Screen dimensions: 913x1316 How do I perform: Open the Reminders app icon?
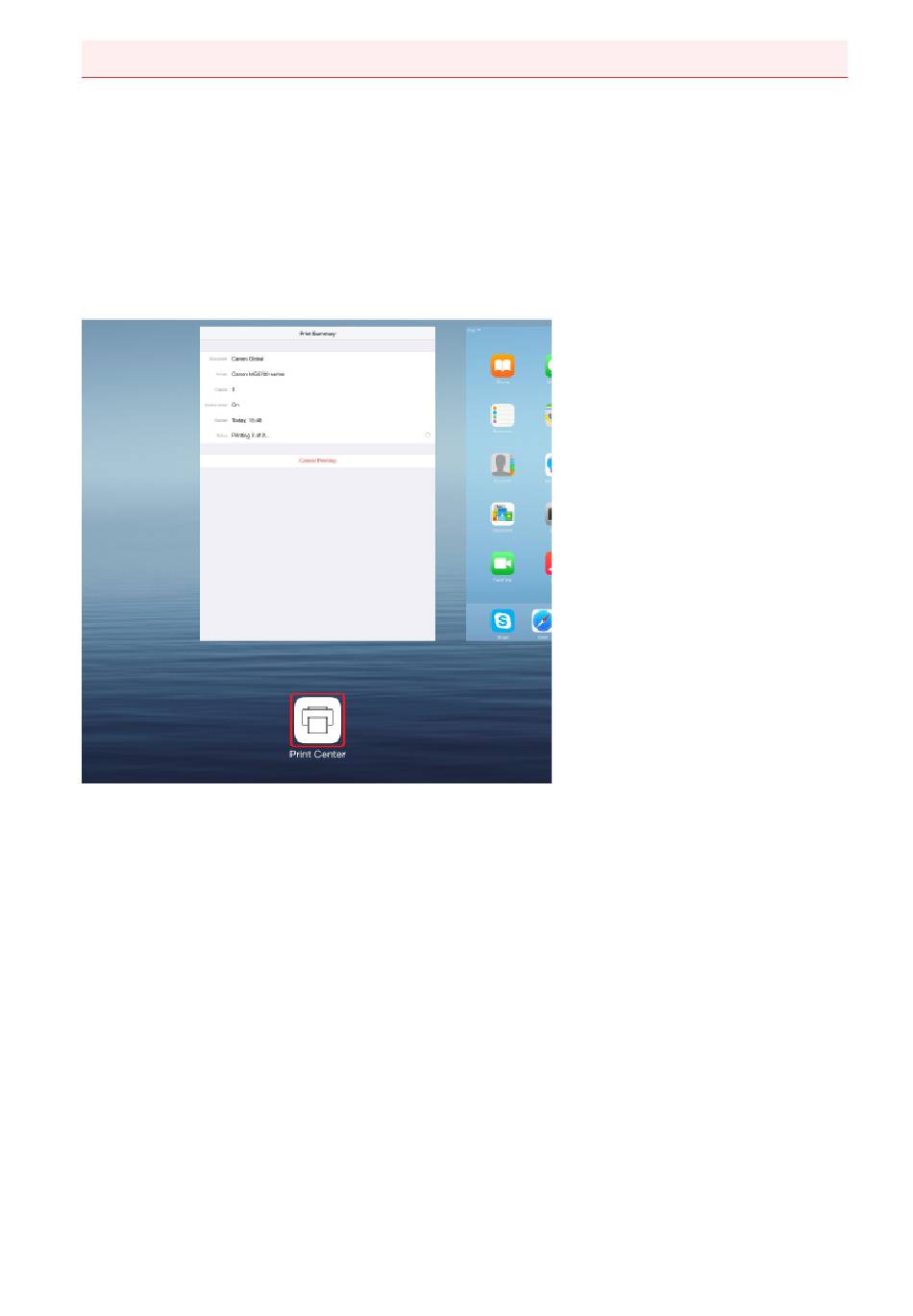click(x=503, y=415)
